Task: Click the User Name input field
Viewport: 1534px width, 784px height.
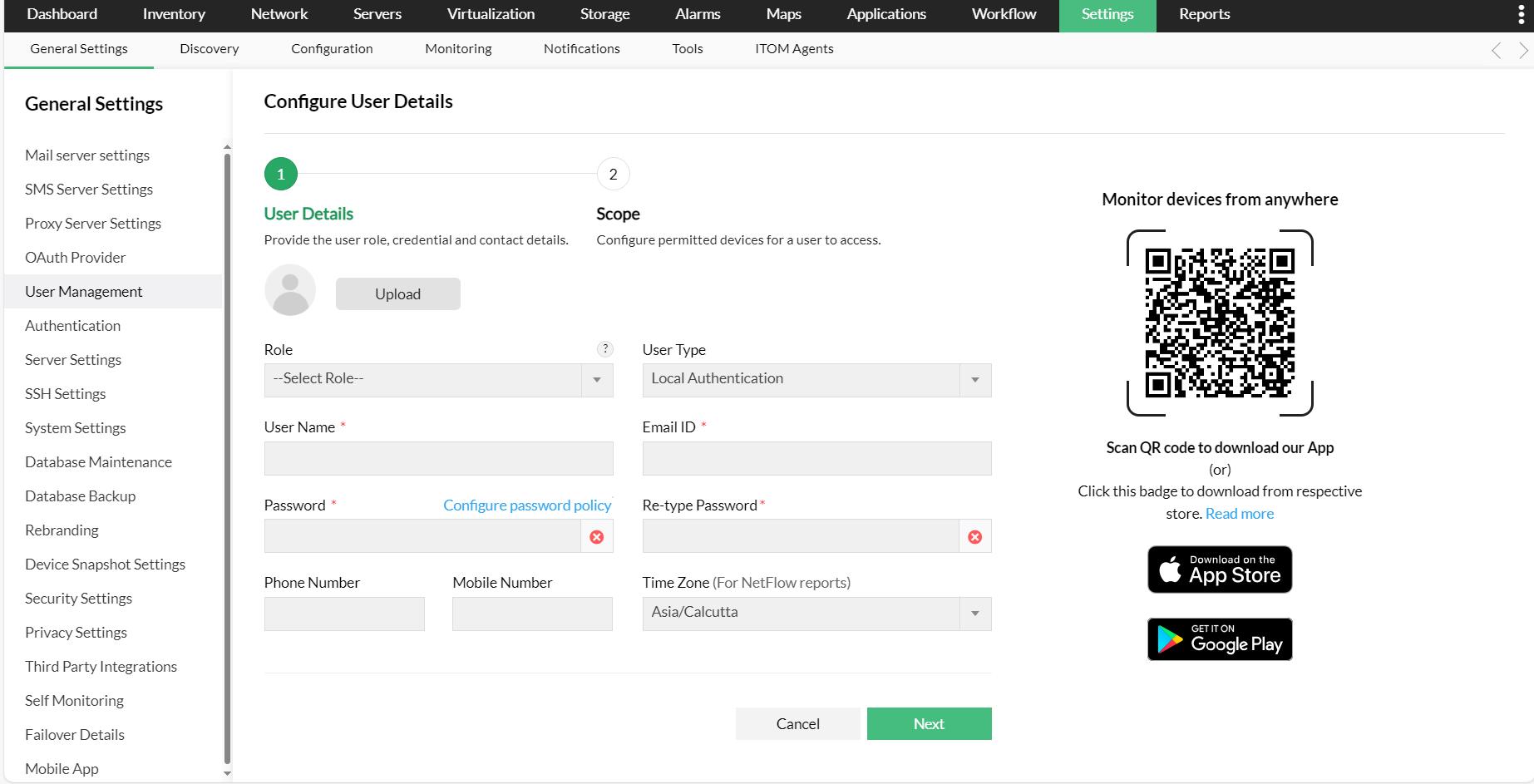Action: (438, 458)
